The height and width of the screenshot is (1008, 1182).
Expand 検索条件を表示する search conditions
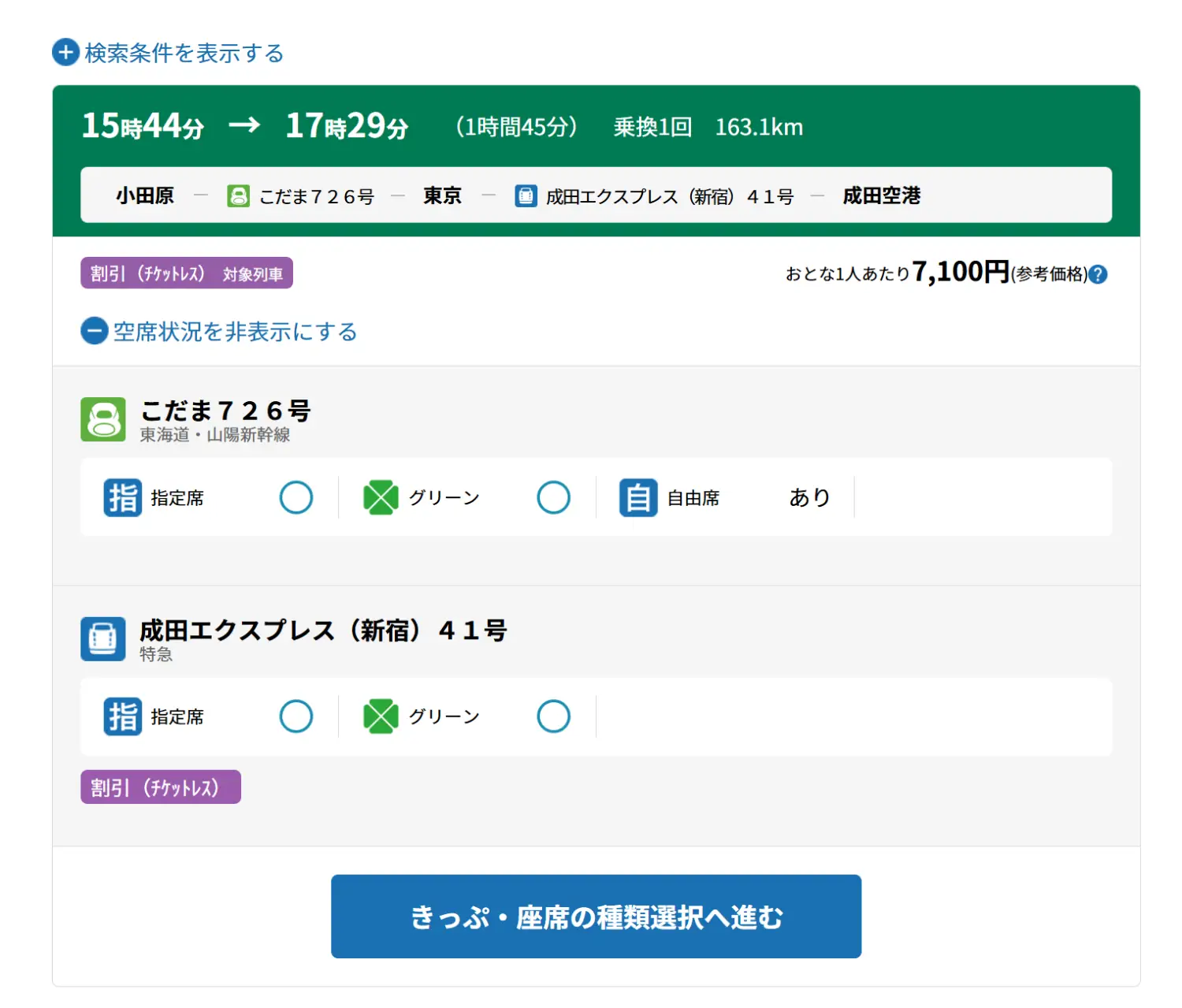tap(168, 53)
